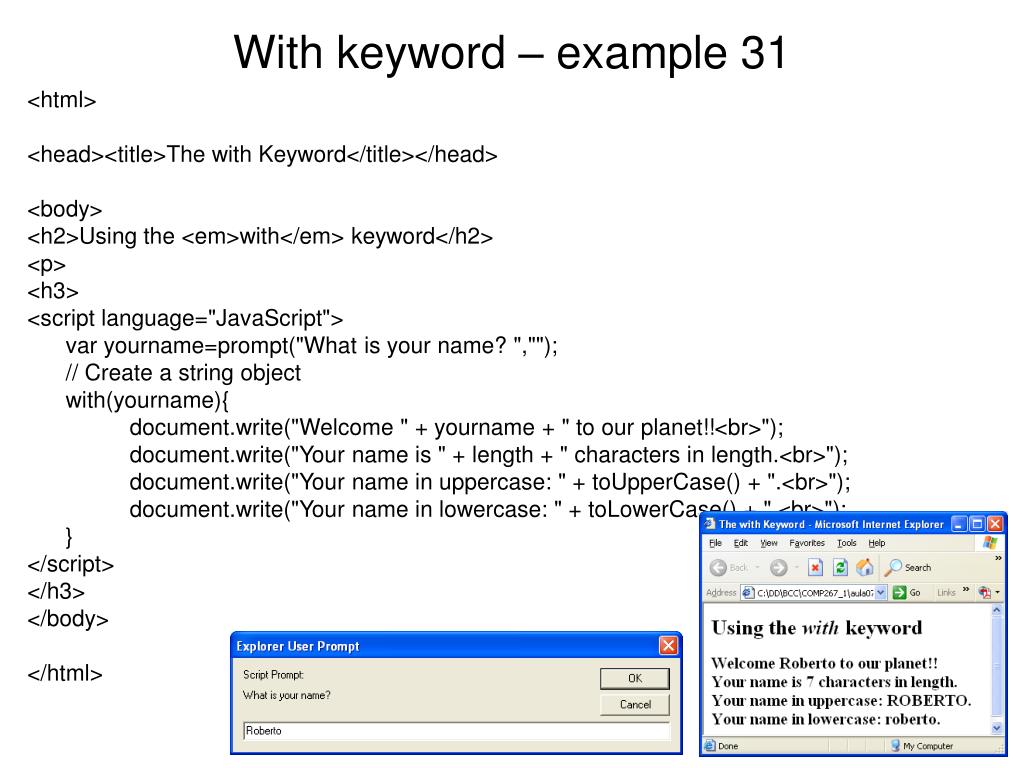Viewport: 1024px width, 768px height.
Task: Minimize the Internet Explorer window
Action: point(959,524)
